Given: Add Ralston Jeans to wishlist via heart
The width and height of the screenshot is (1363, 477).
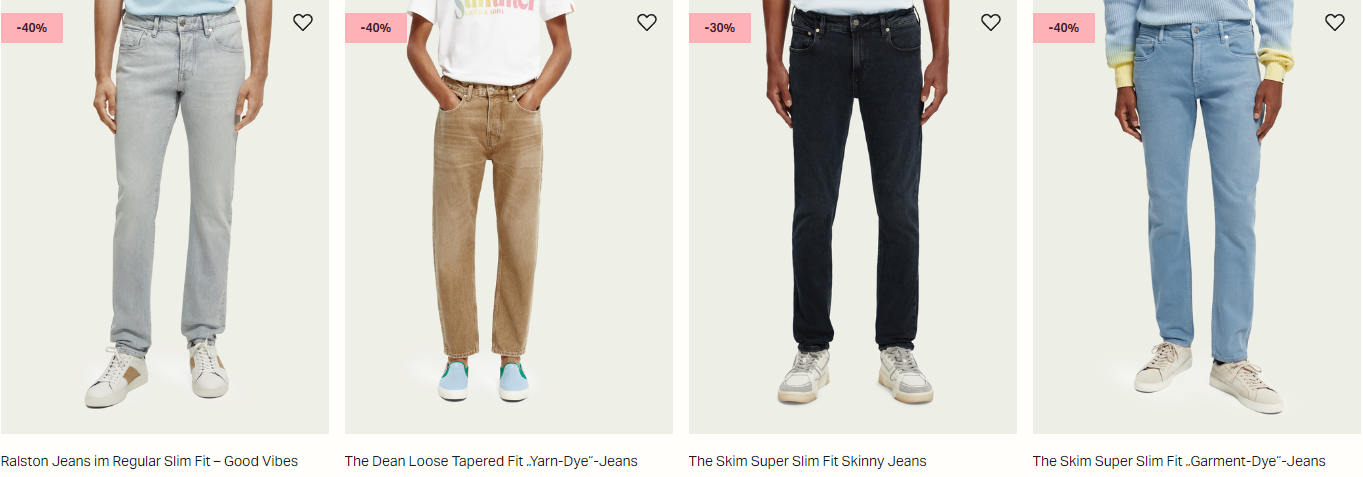Looking at the screenshot, I should click(x=303, y=22).
